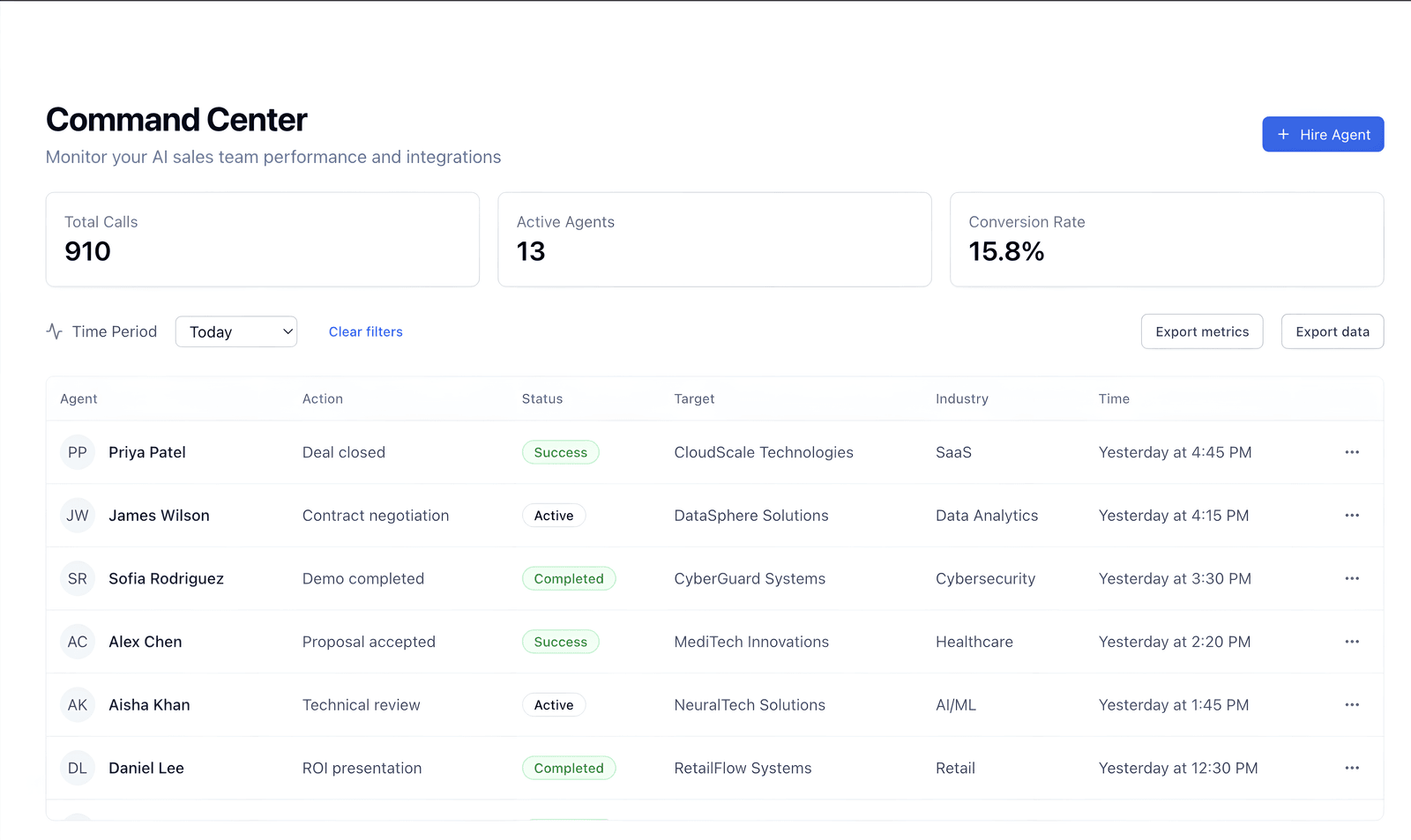This screenshot has width=1411, height=840.
Task: Click the Hire Agent button
Action: [x=1323, y=134]
